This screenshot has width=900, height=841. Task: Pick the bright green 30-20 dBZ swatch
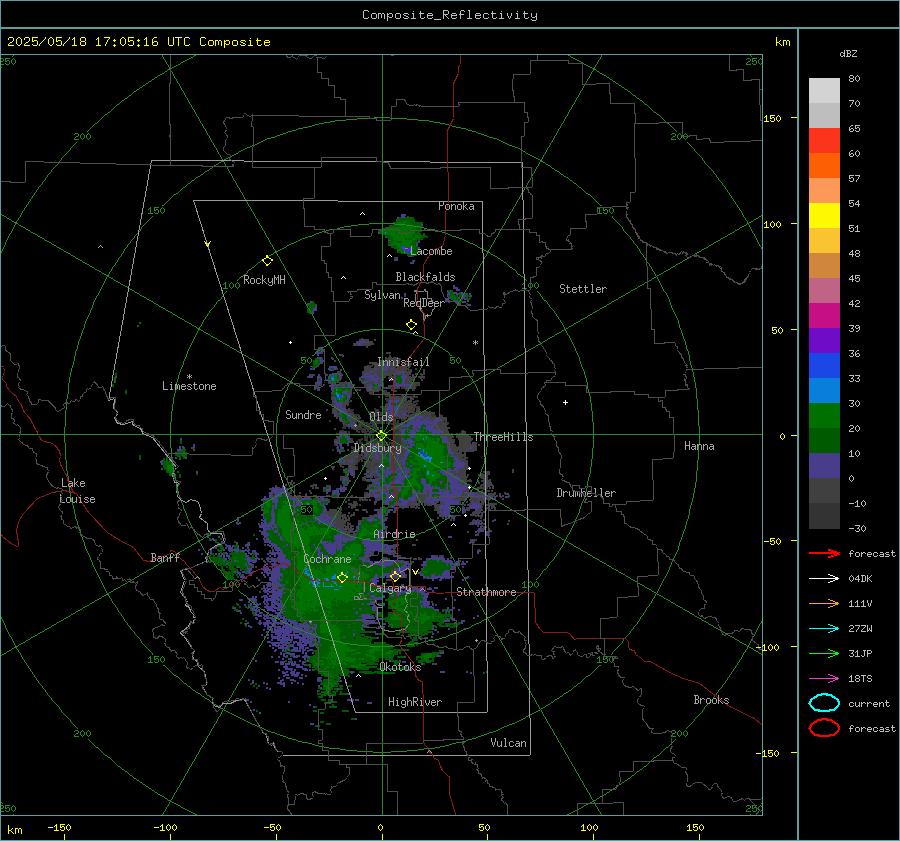pos(824,416)
